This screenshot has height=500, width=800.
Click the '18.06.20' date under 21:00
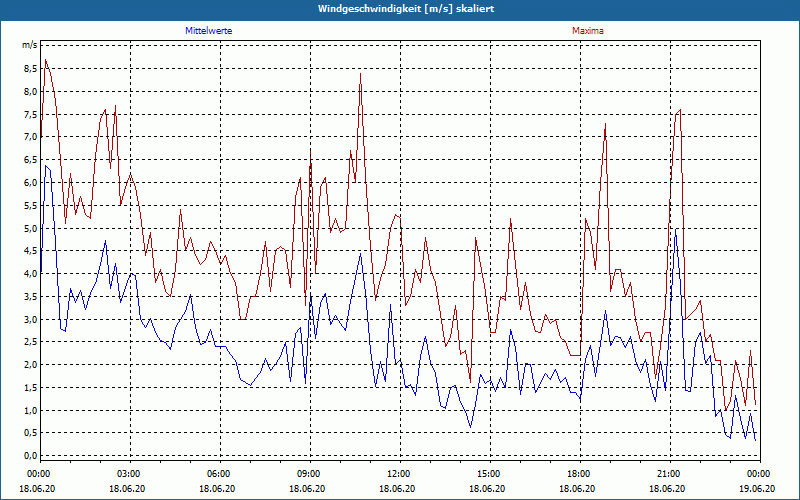pos(667,488)
